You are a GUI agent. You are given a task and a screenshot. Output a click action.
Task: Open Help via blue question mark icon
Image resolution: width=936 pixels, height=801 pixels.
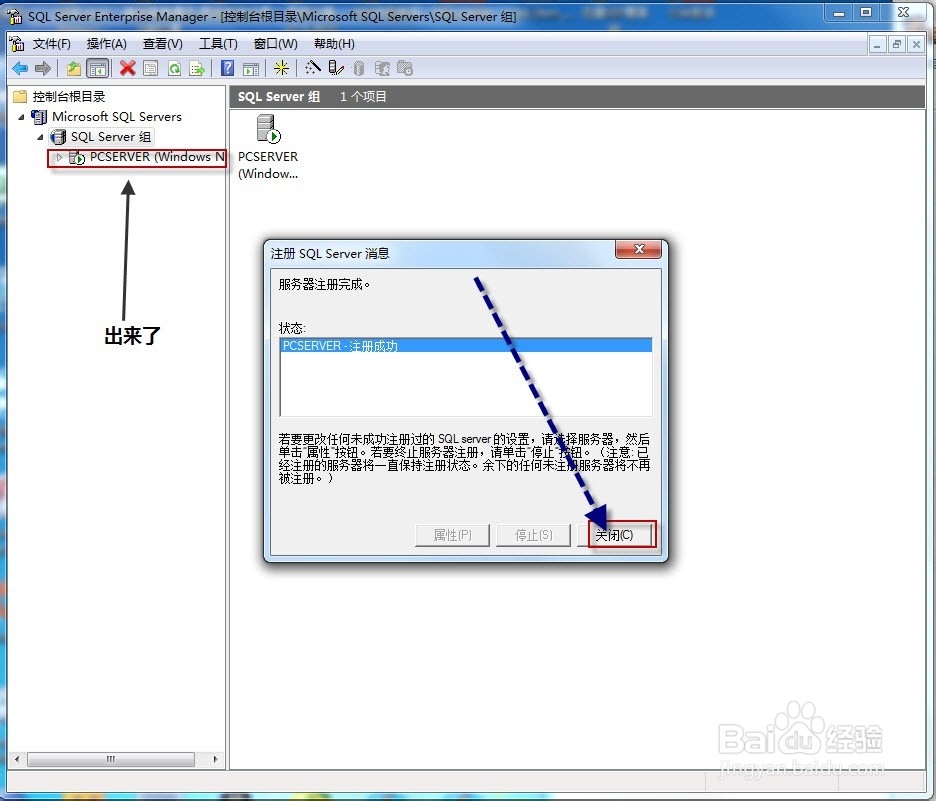[227, 69]
